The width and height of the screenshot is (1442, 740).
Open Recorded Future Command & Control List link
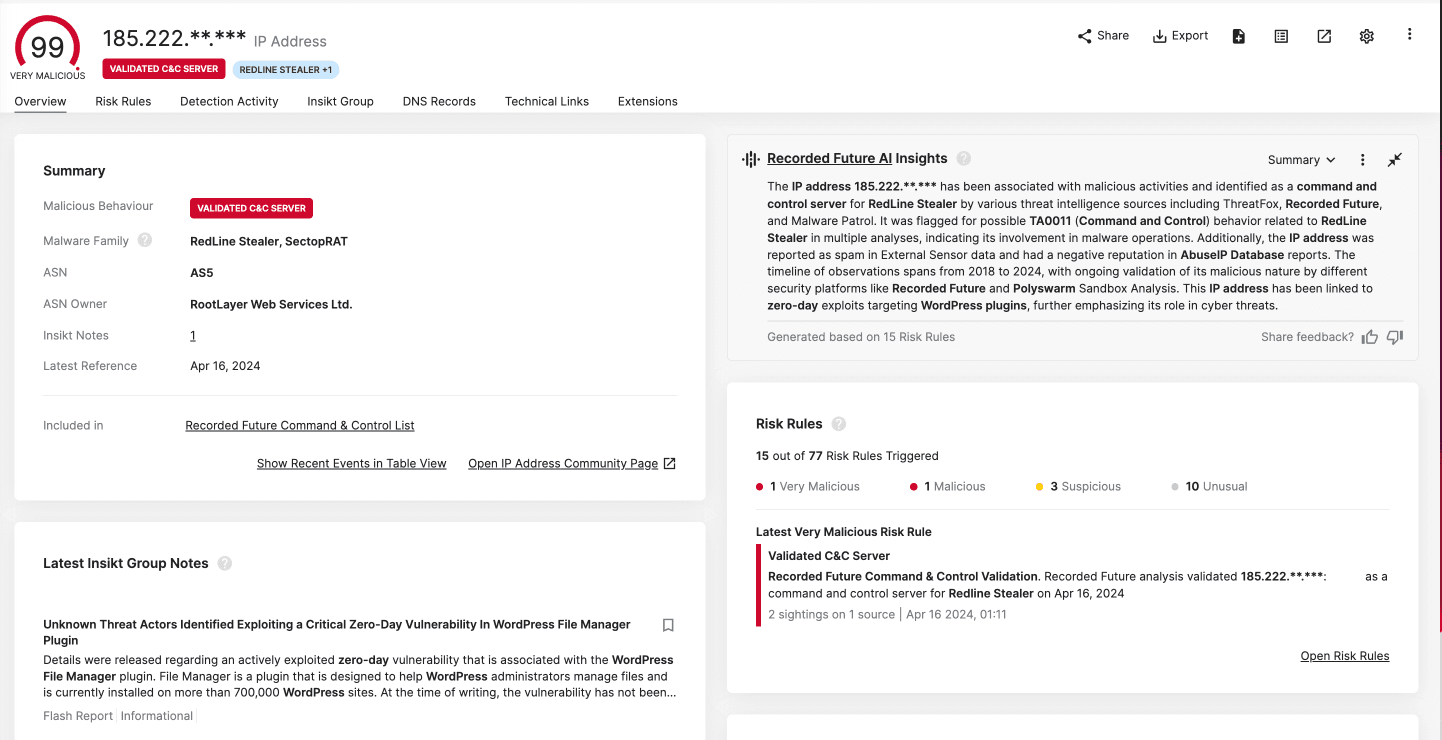[x=299, y=425]
